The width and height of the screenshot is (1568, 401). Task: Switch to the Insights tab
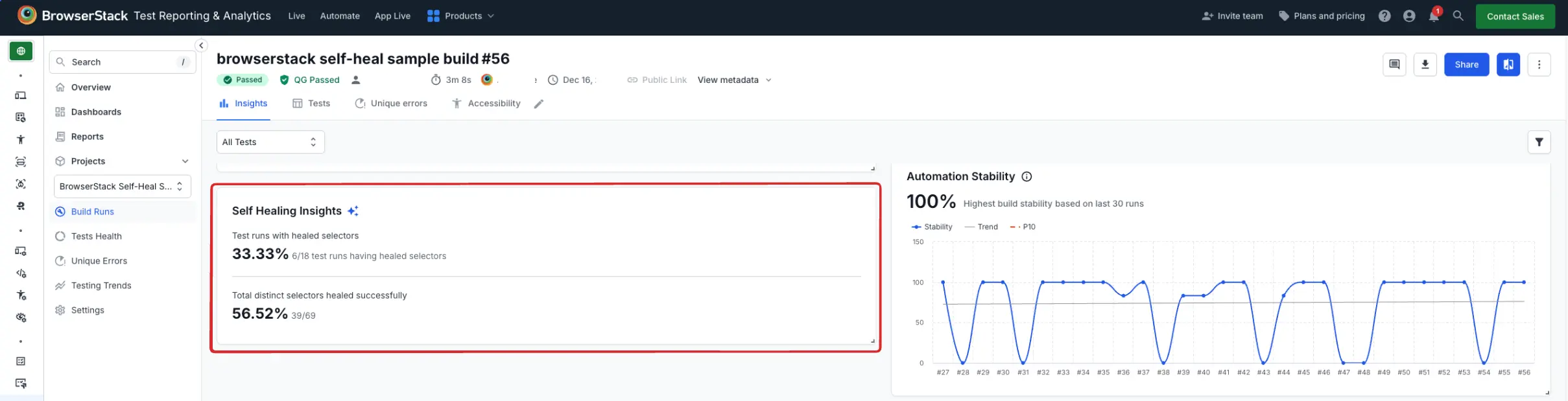(x=243, y=103)
